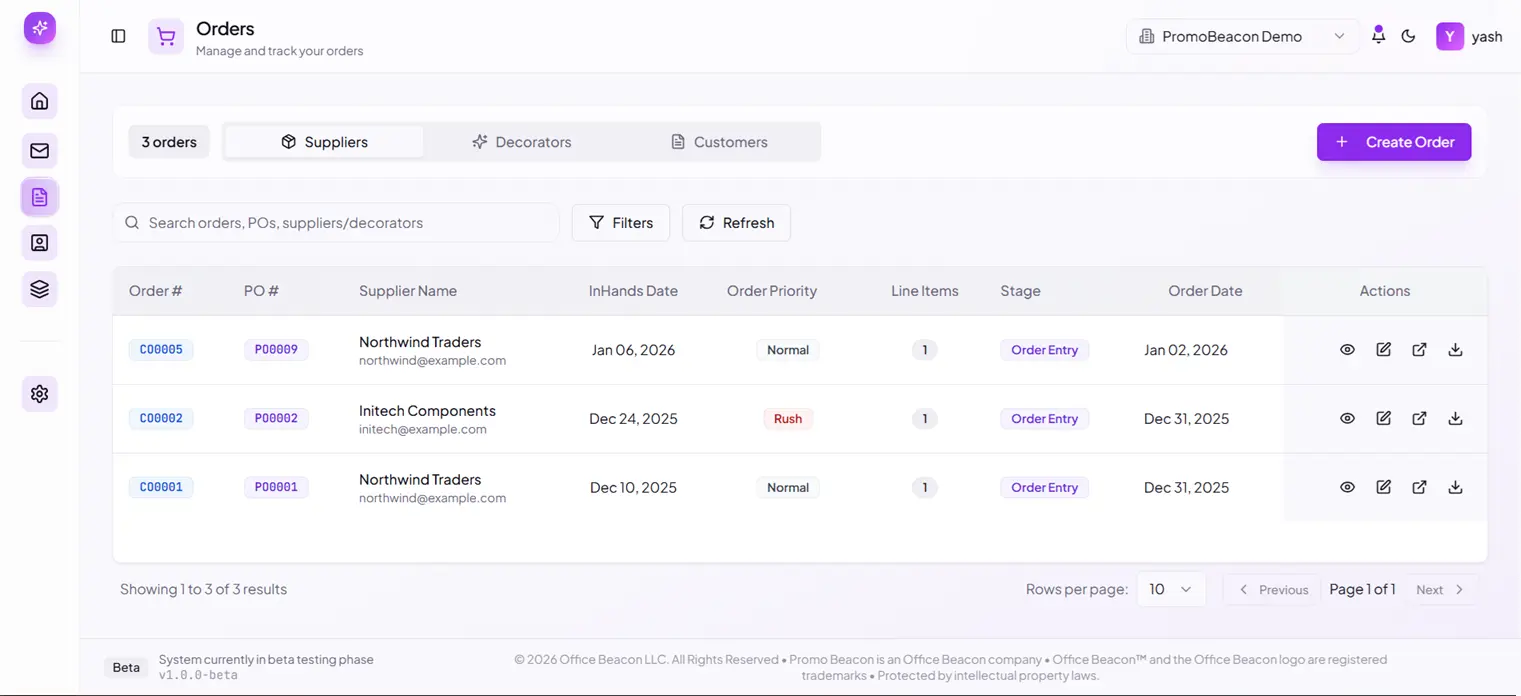
Task: Open the Contacts icon in sidebar
Action: click(x=40, y=243)
